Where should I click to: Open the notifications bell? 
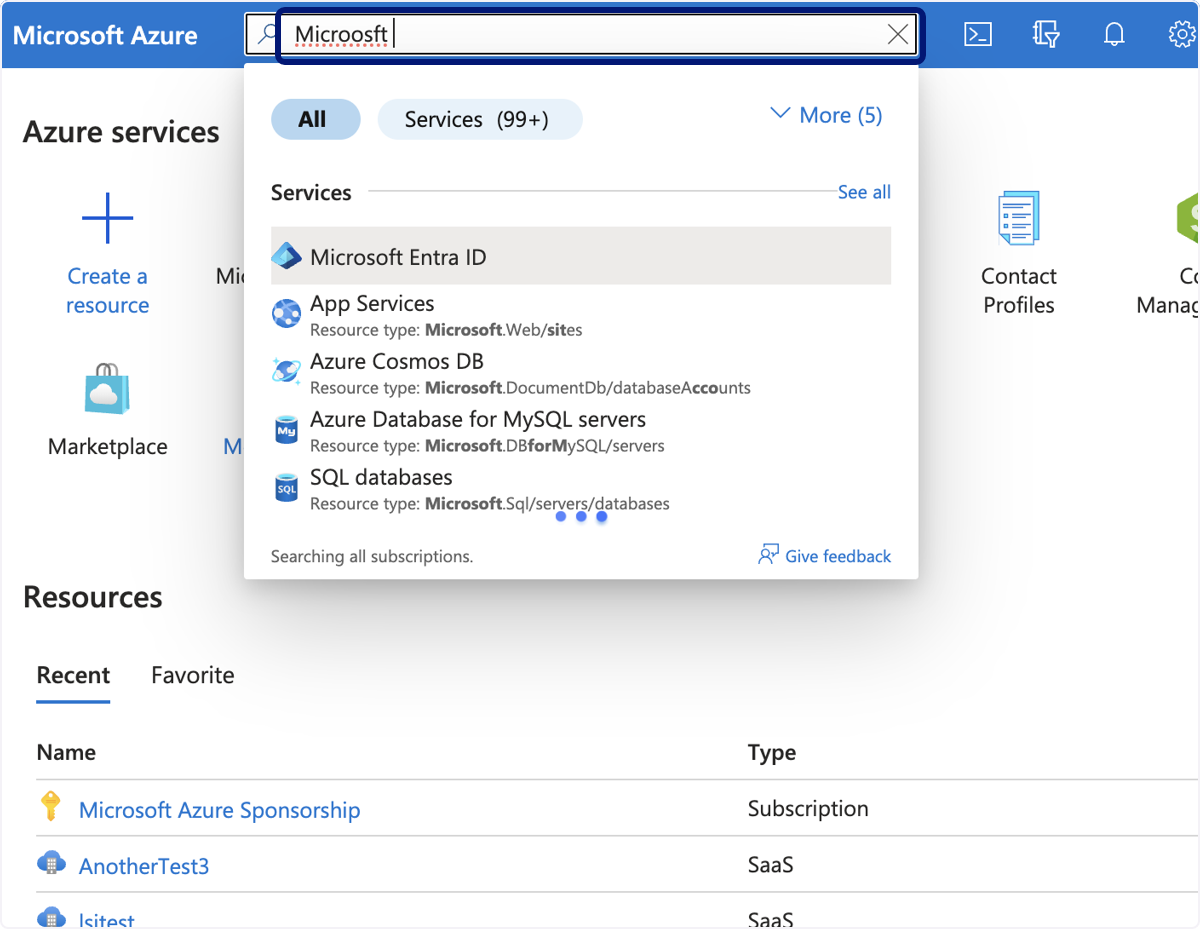click(1114, 34)
